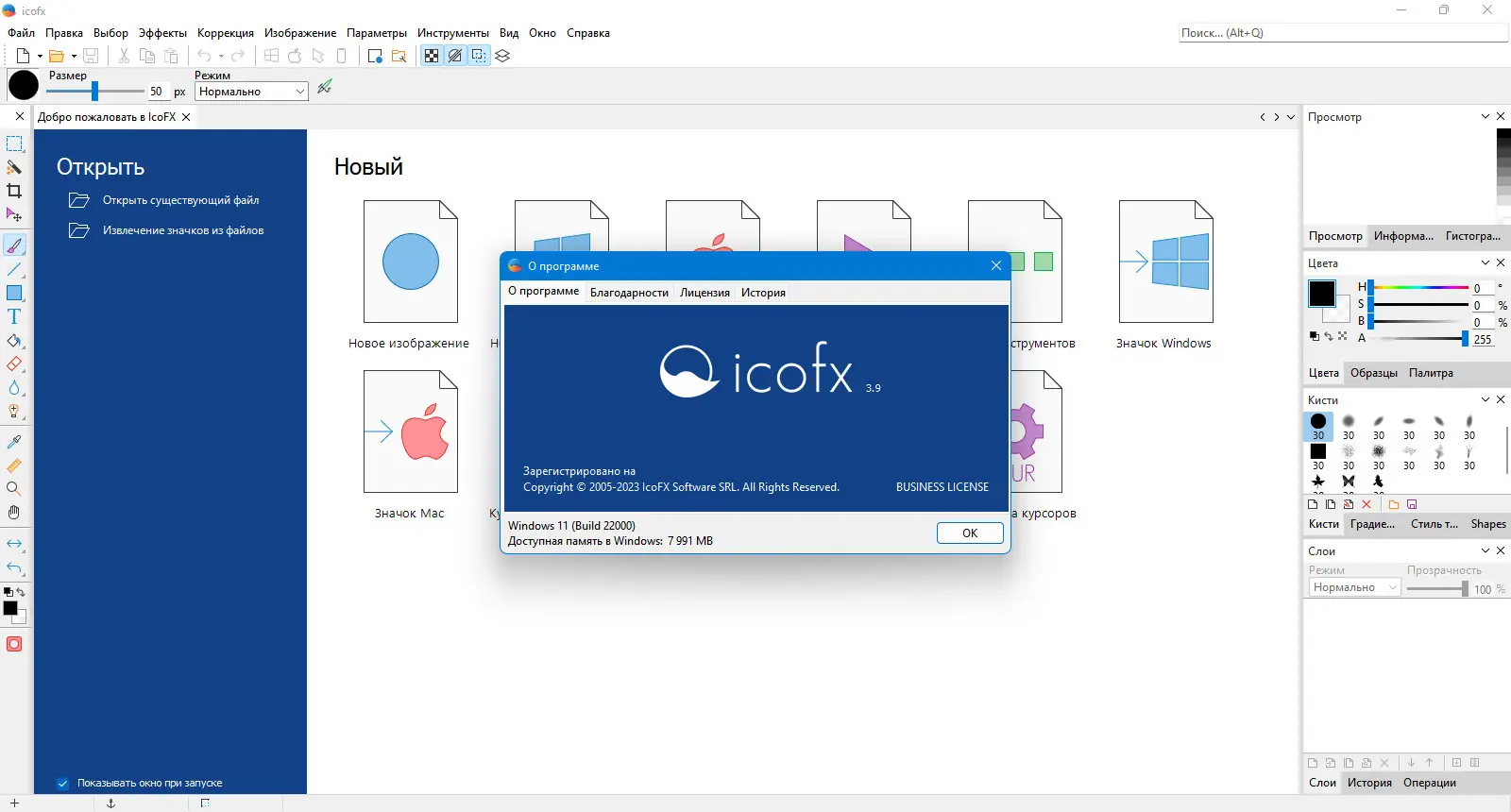Select the paint bucket fill tool
The height and width of the screenshot is (812, 1511).
[x=14, y=341]
